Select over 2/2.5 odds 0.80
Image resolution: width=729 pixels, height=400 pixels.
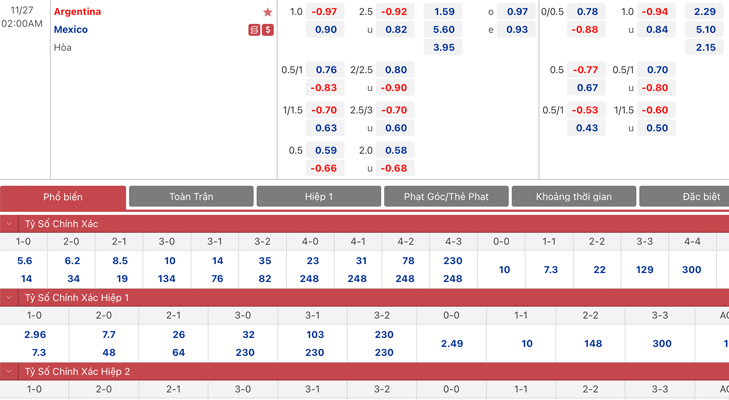(x=395, y=70)
